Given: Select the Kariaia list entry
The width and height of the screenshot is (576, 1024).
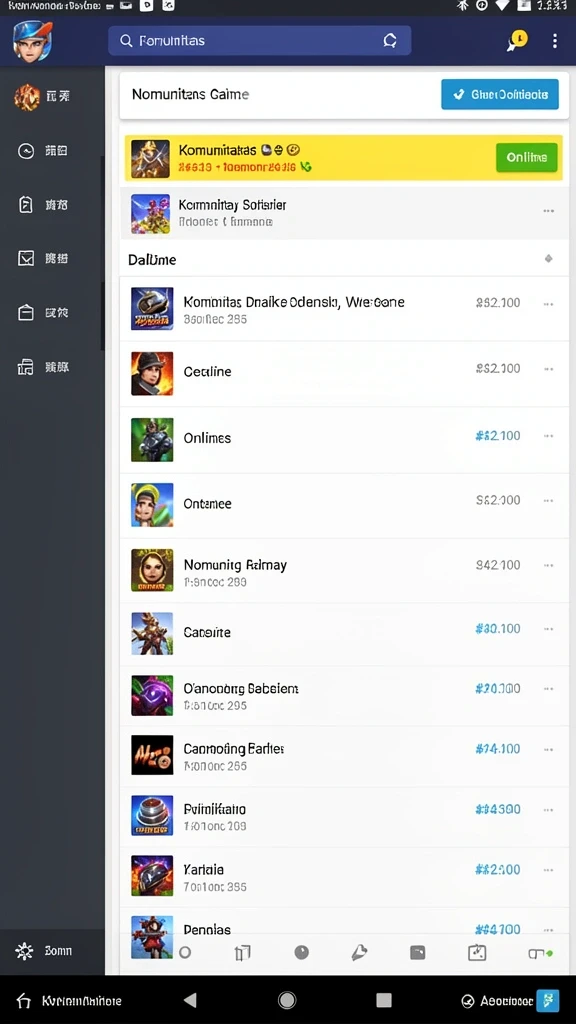Looking at the screenshot, I should click(344, 876).
